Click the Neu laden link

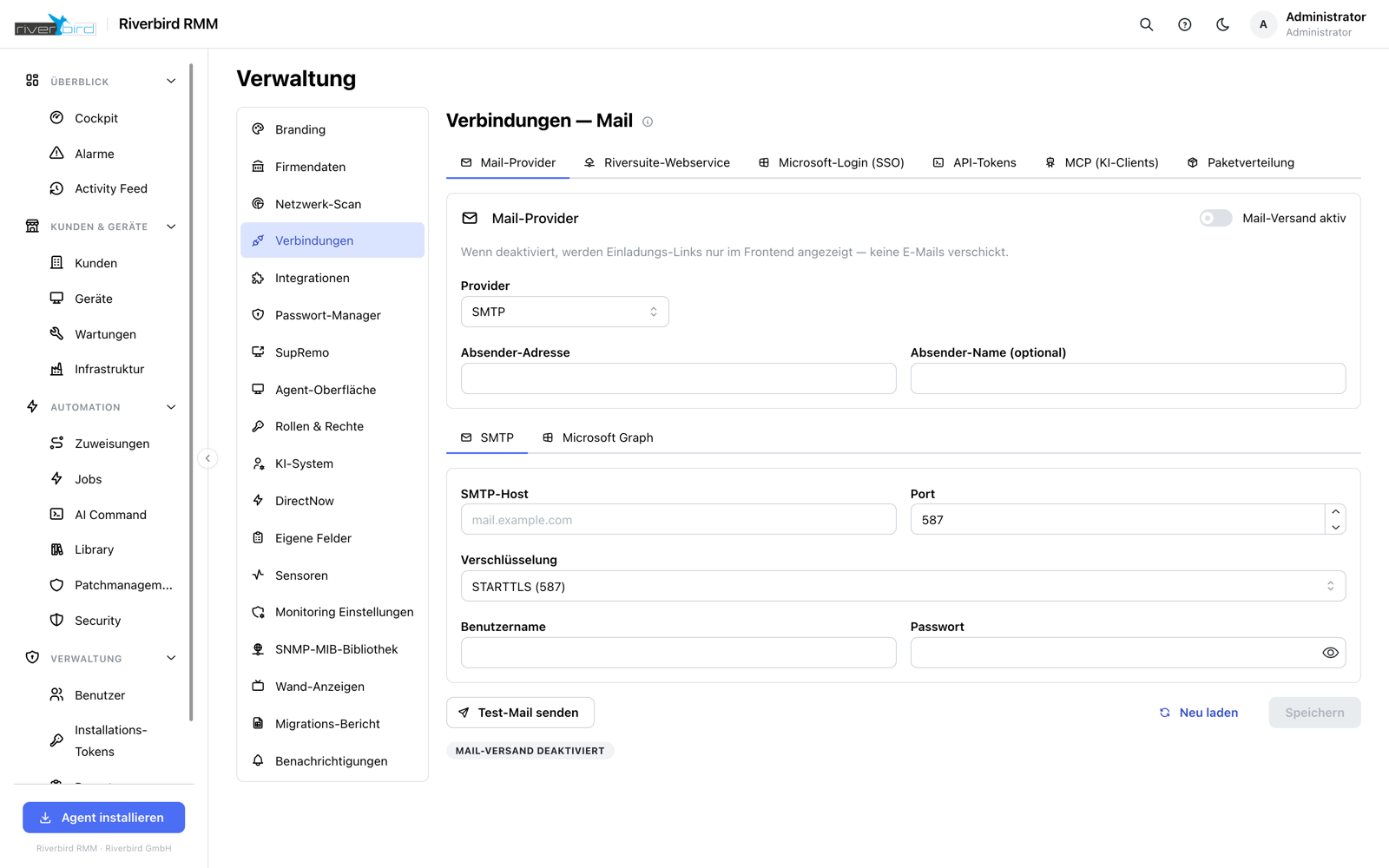(x=1199, y=713)
